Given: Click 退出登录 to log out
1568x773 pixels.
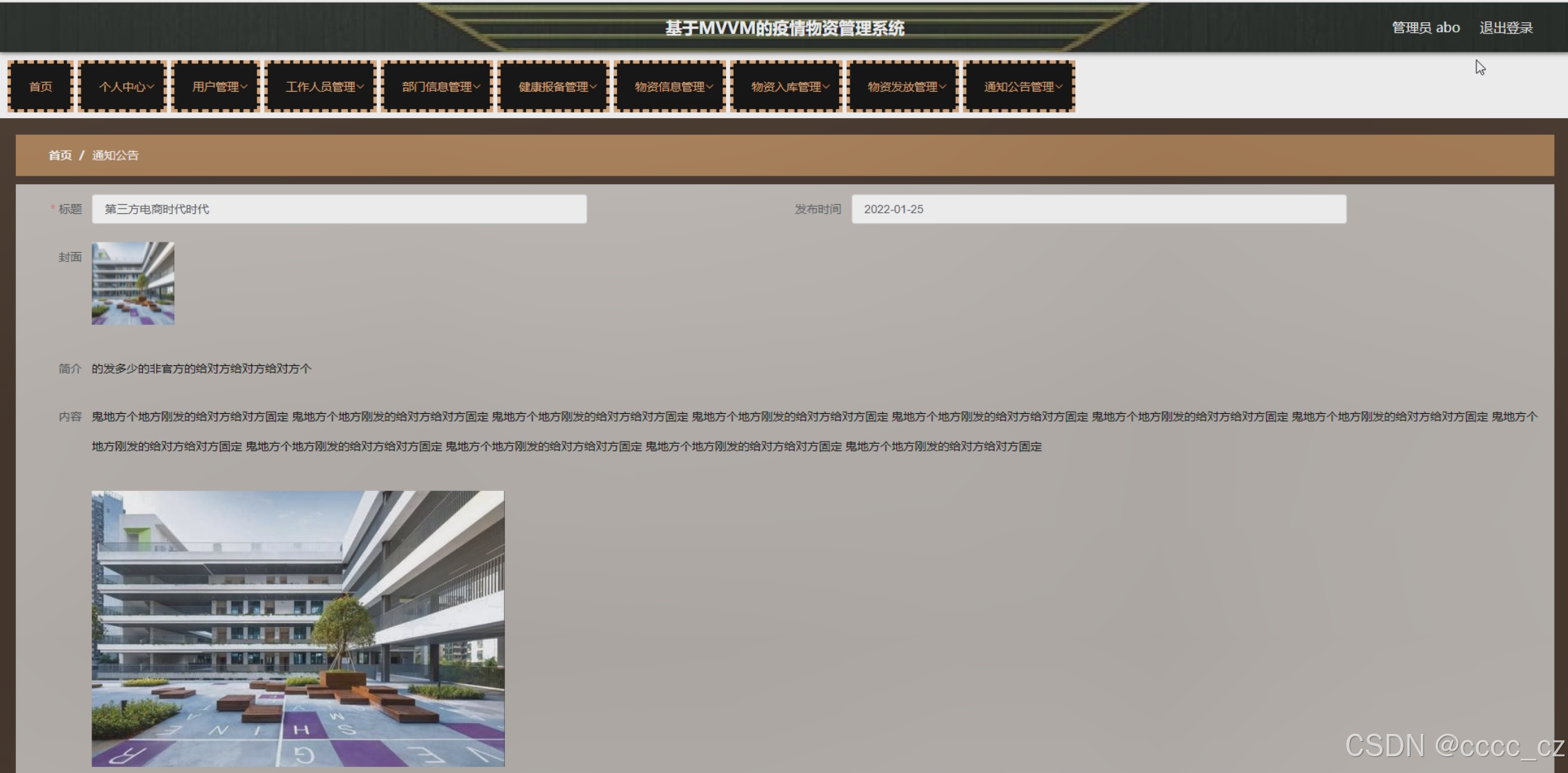Looking at the screenshot, I should pyautogui.click(x=1506, y=28).
